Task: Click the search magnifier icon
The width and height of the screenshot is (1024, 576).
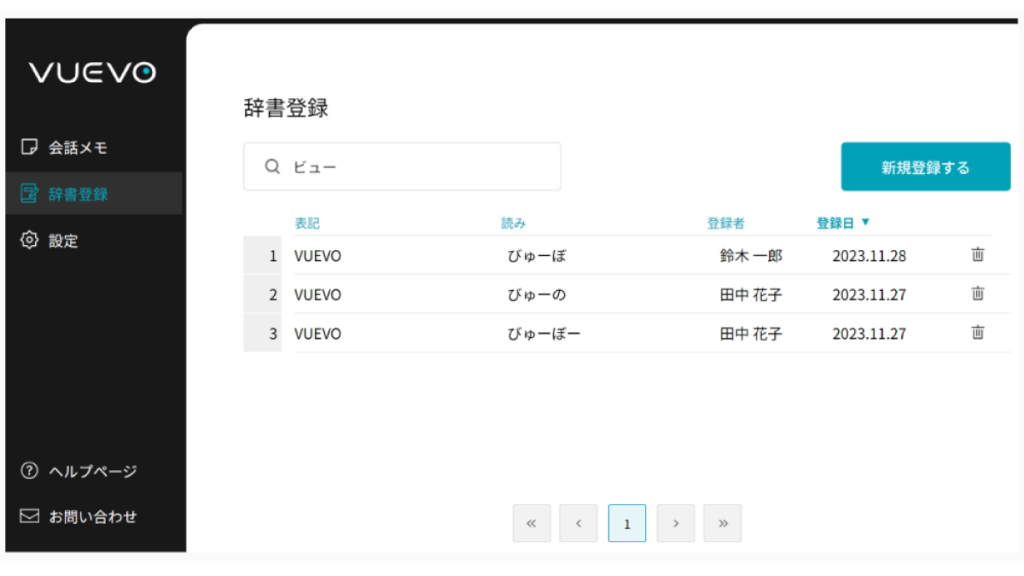Action: coord(271,167)
